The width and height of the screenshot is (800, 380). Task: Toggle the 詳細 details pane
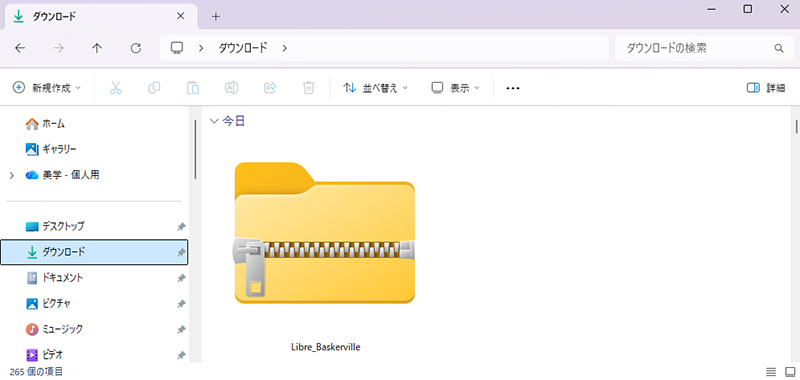coord(766,88)
